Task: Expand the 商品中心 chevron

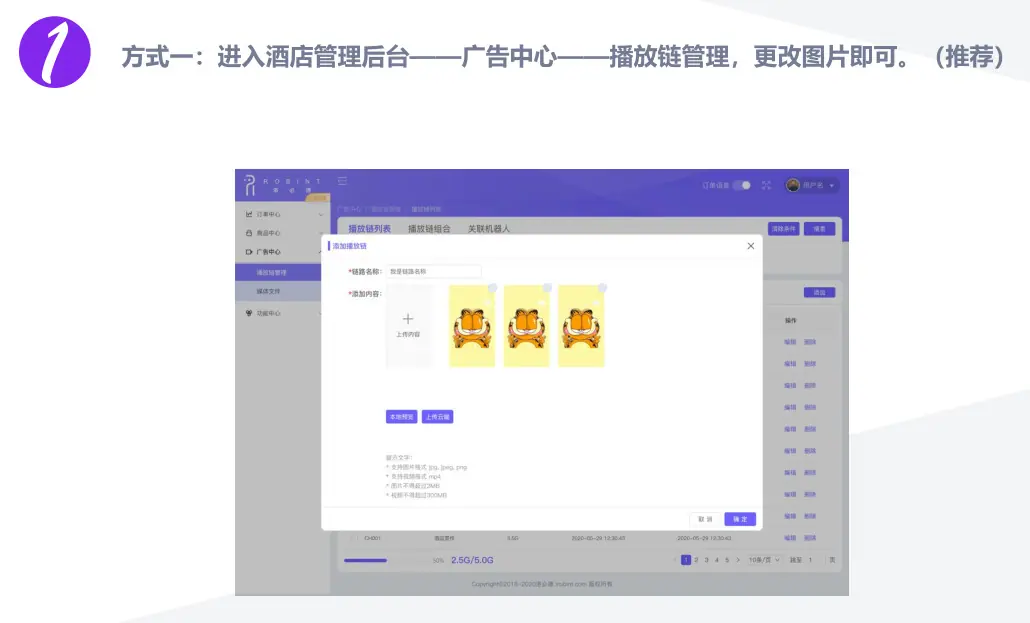Action: point(321,233)
